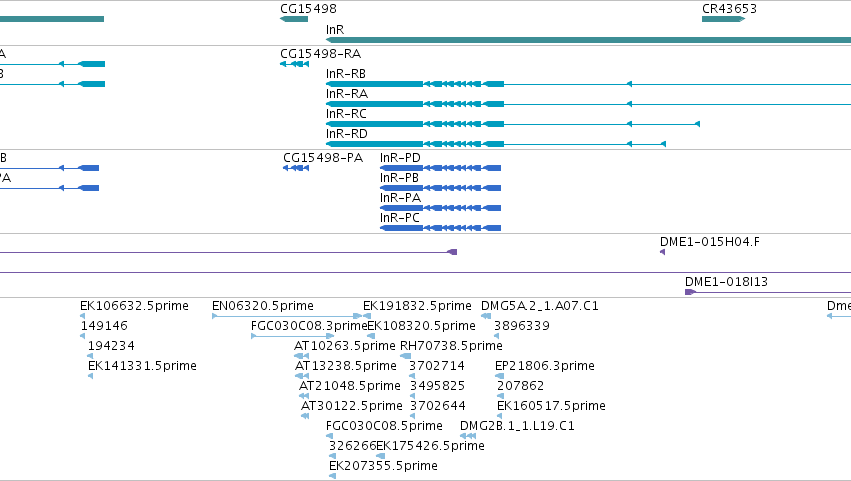This screenshot has width=851, height=481.
Task: Open EK106632.5prime EST label
Action: click(134, 306)
